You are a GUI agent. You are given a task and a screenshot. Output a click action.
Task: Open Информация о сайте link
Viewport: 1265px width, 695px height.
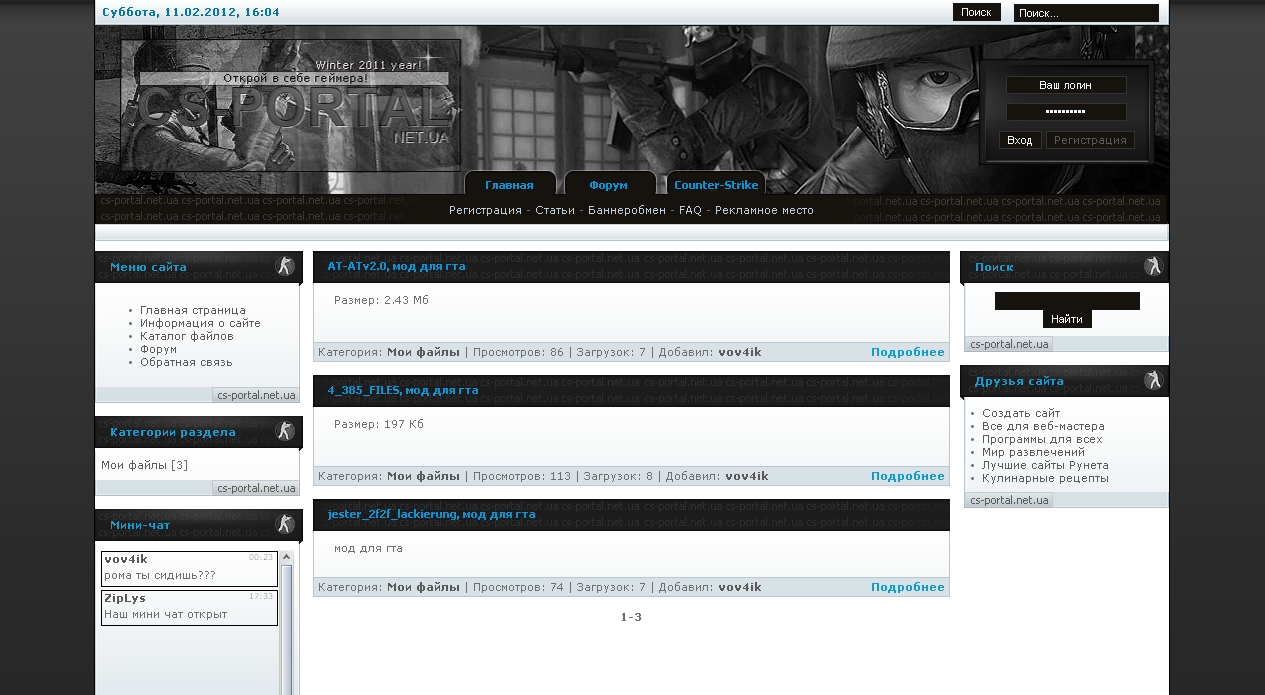point(200,323)
